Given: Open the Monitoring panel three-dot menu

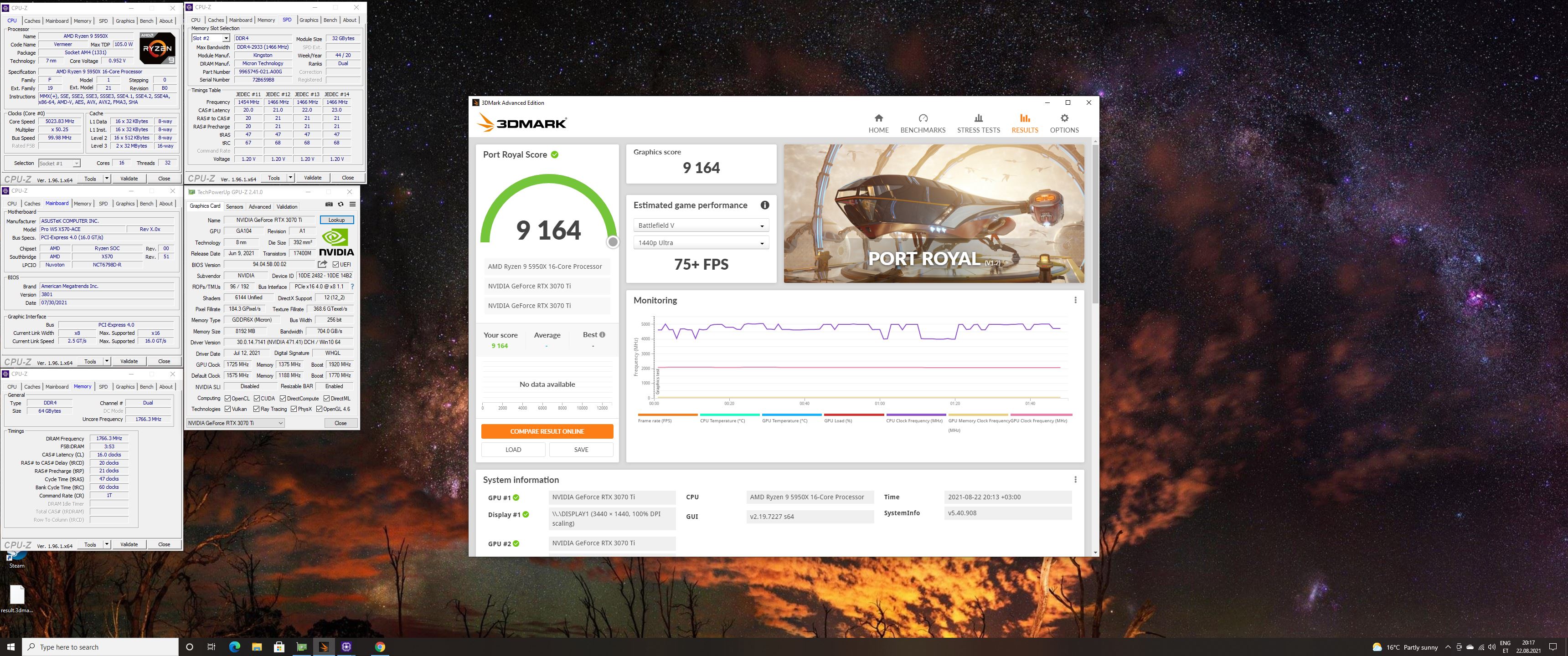Looking at the screenshot, I should coord(1075,300).
